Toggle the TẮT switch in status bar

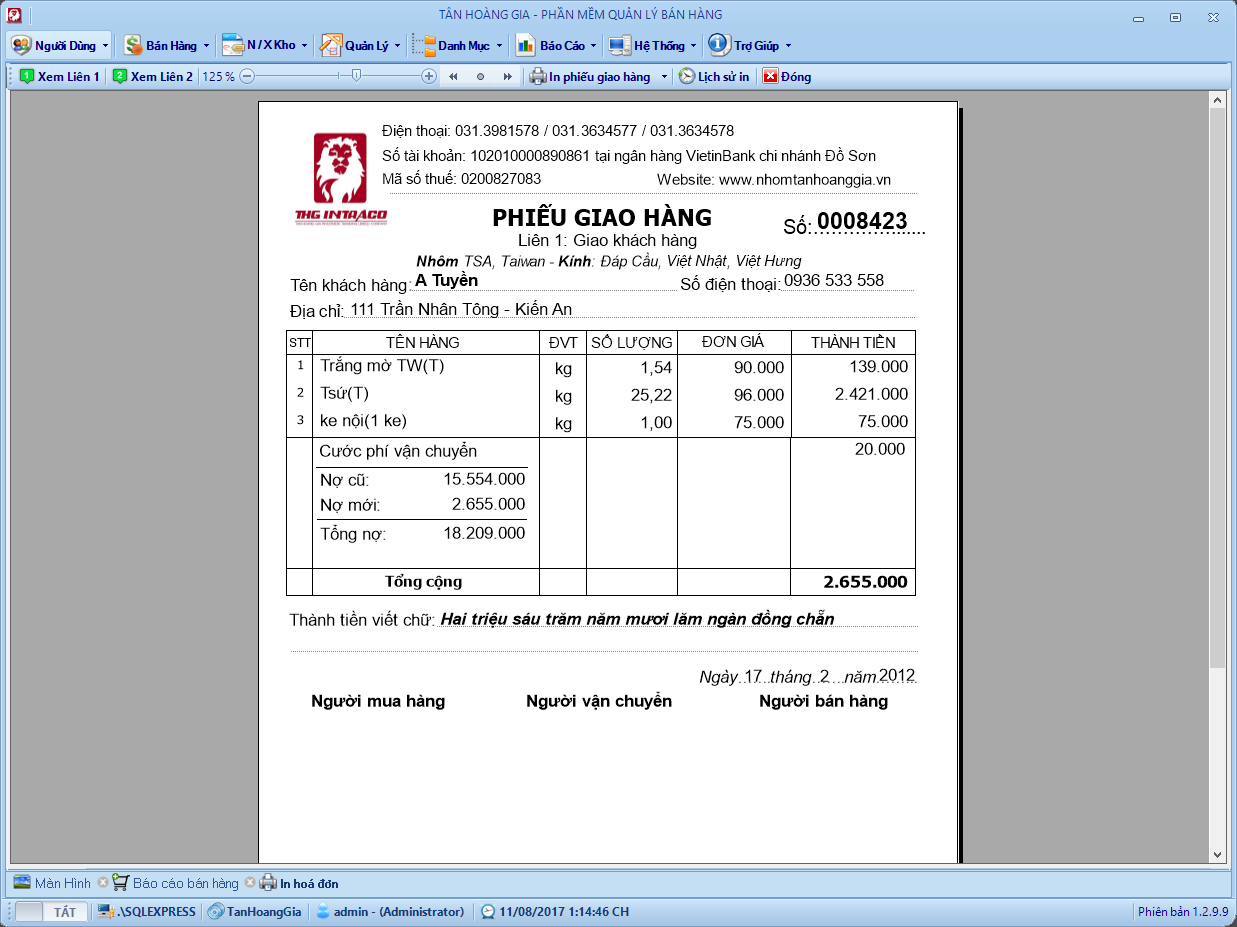point(50,912)
